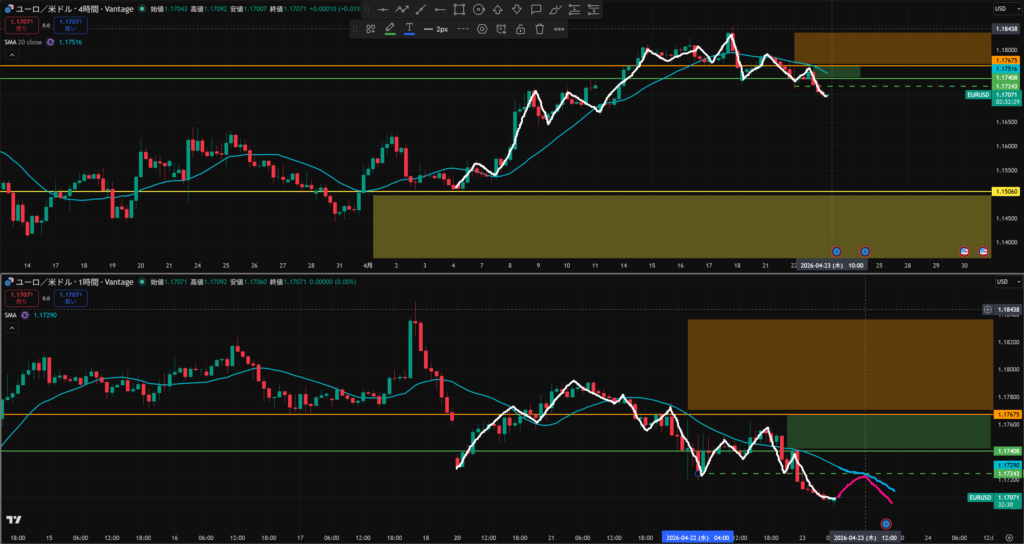
Task: Click the green pencil line color swatch
Action: click(x=390, y=29)
